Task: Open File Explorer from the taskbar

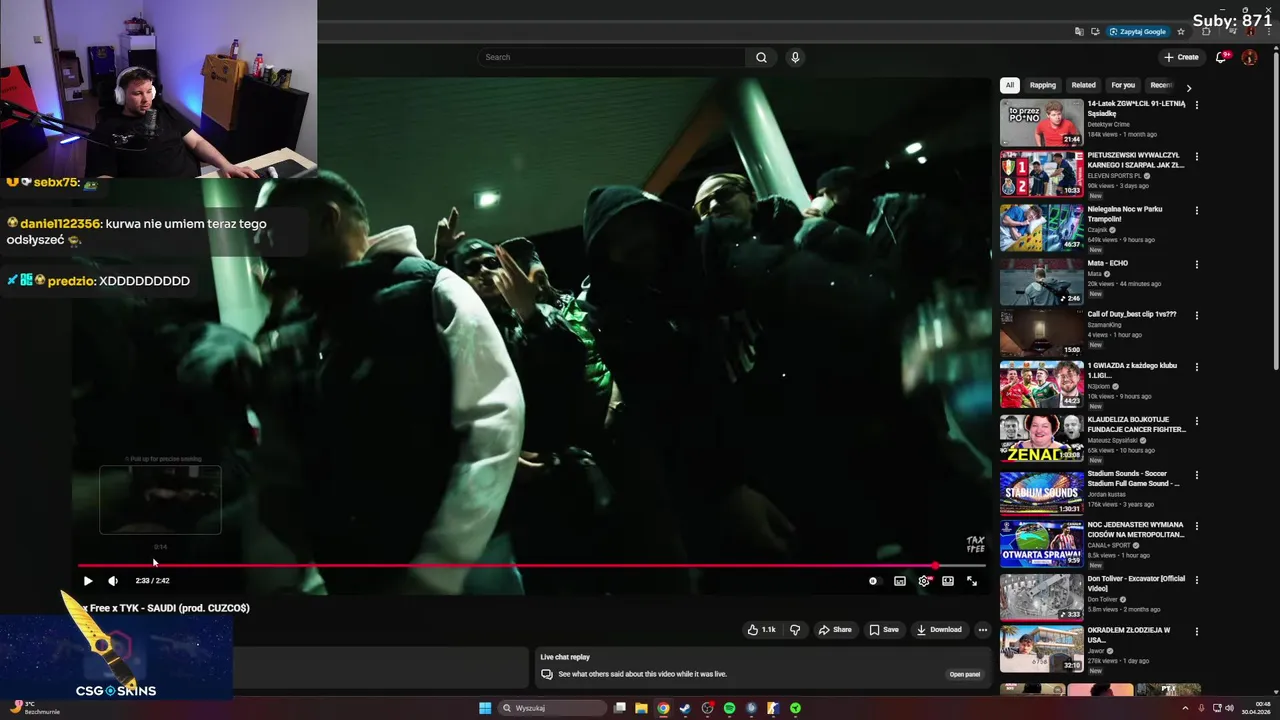Action: tap(641, 708)
